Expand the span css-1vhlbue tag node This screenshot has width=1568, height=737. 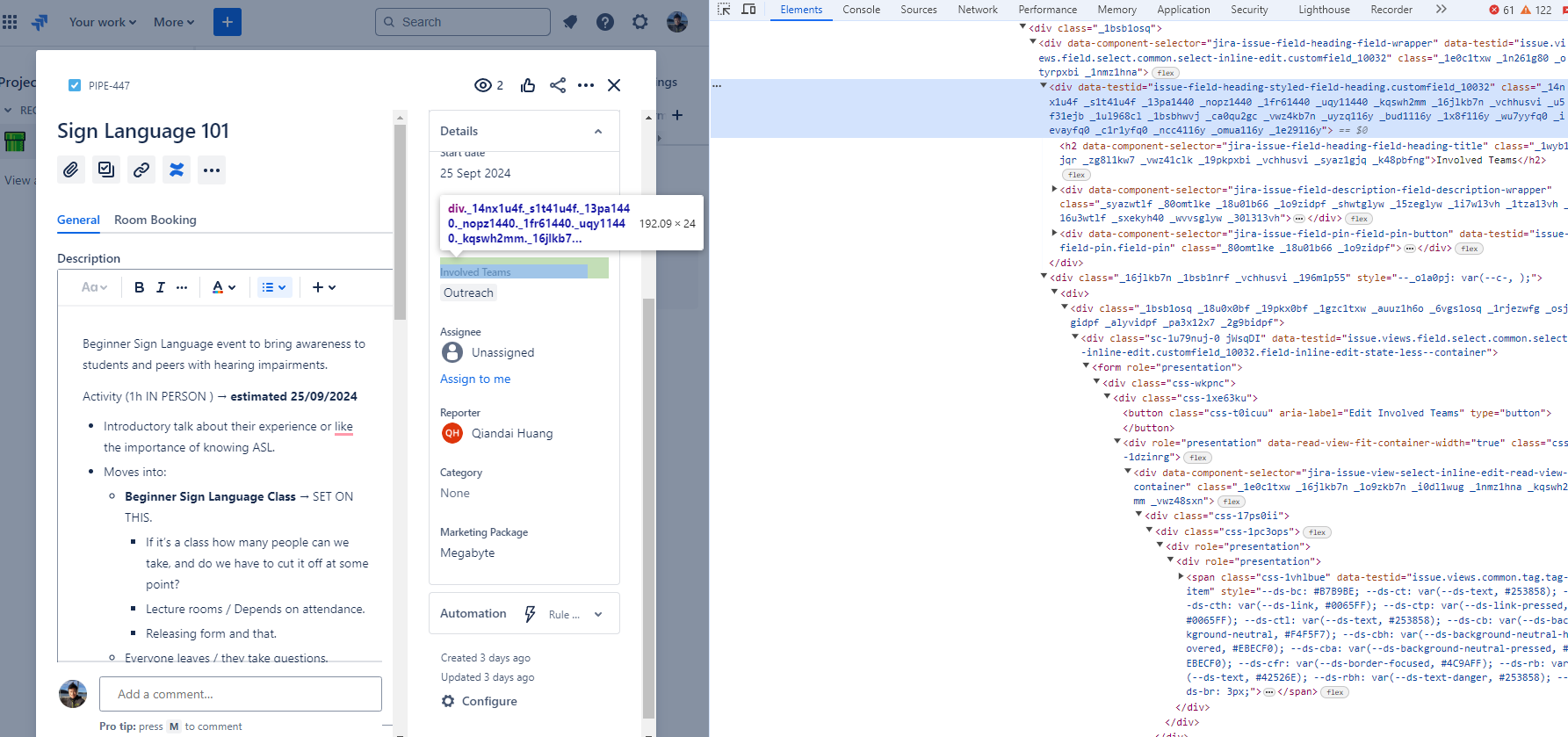point(1181,577)
